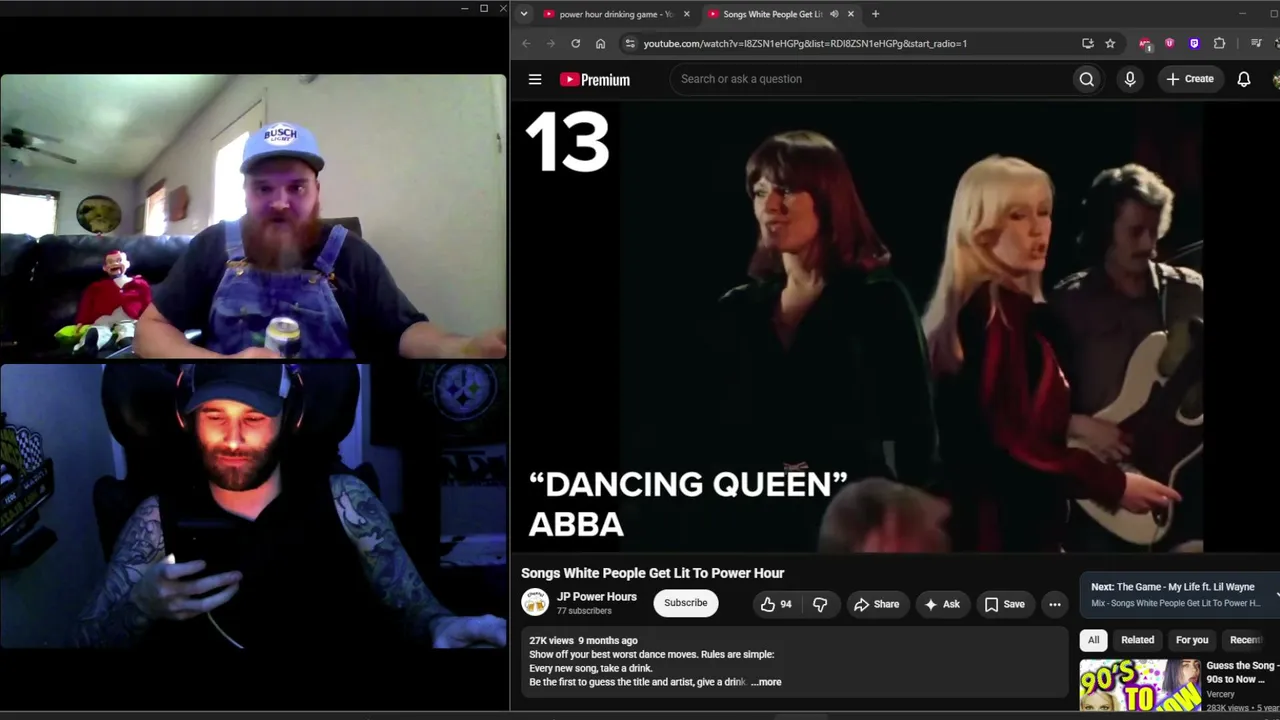Image resolution: width=1280 pixels, height=720 pixels.
Task: Open YouTube notifications bell
Action: coord(1244,79)
